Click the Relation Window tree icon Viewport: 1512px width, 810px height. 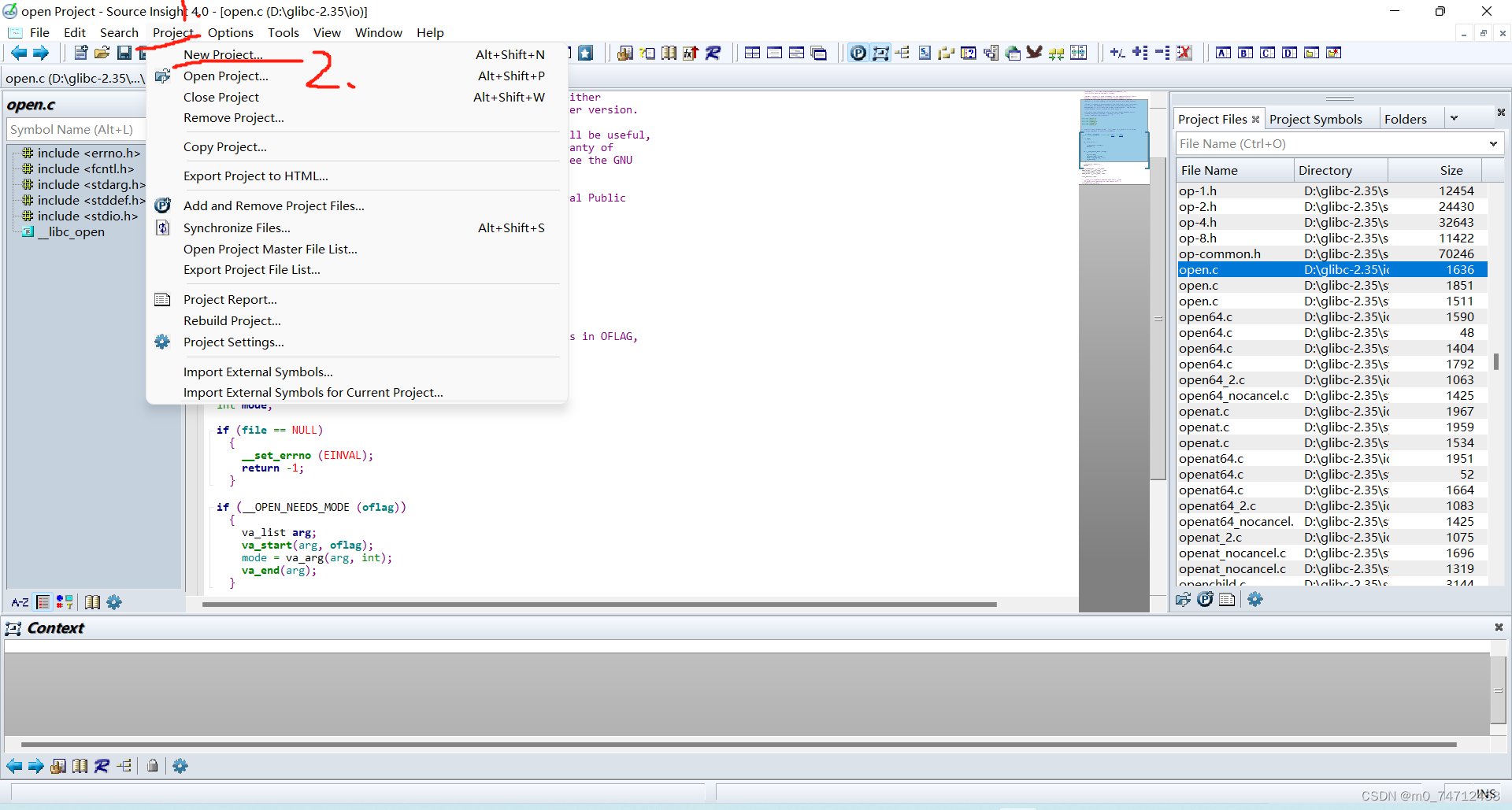coord(902,53)
